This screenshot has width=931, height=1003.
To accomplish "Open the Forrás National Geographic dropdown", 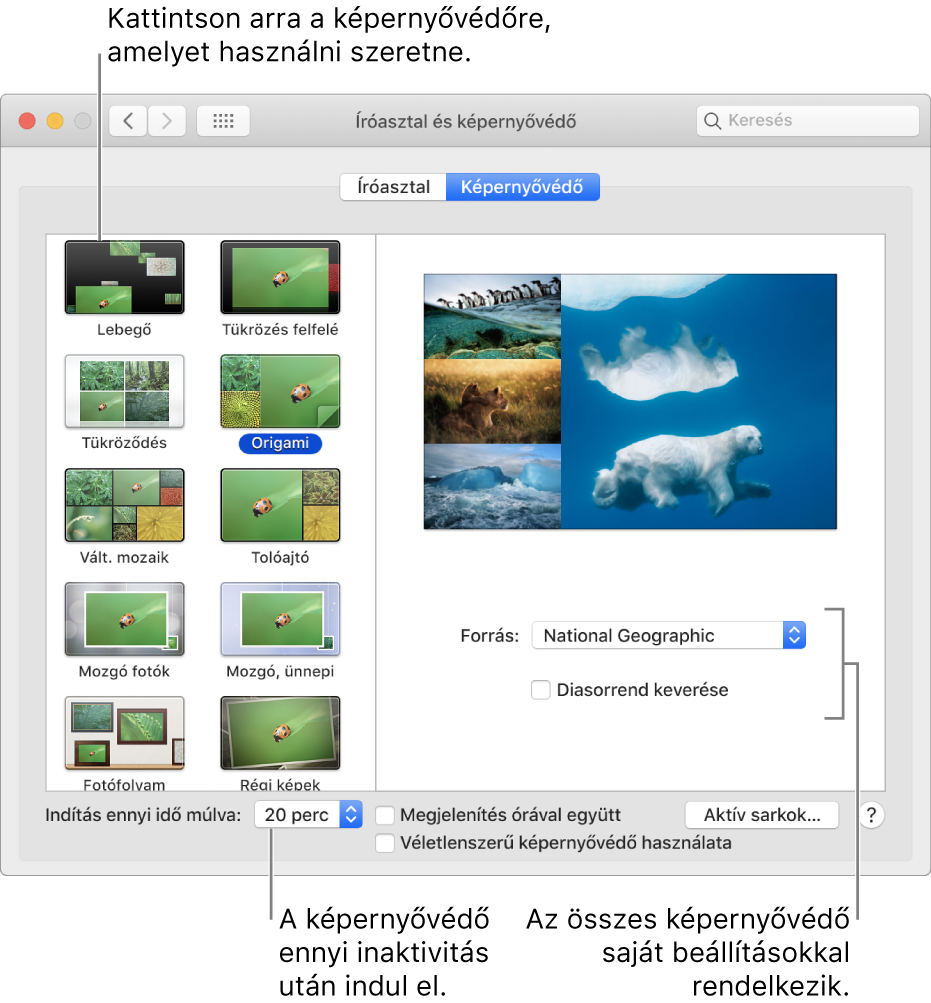I will 668,635.
